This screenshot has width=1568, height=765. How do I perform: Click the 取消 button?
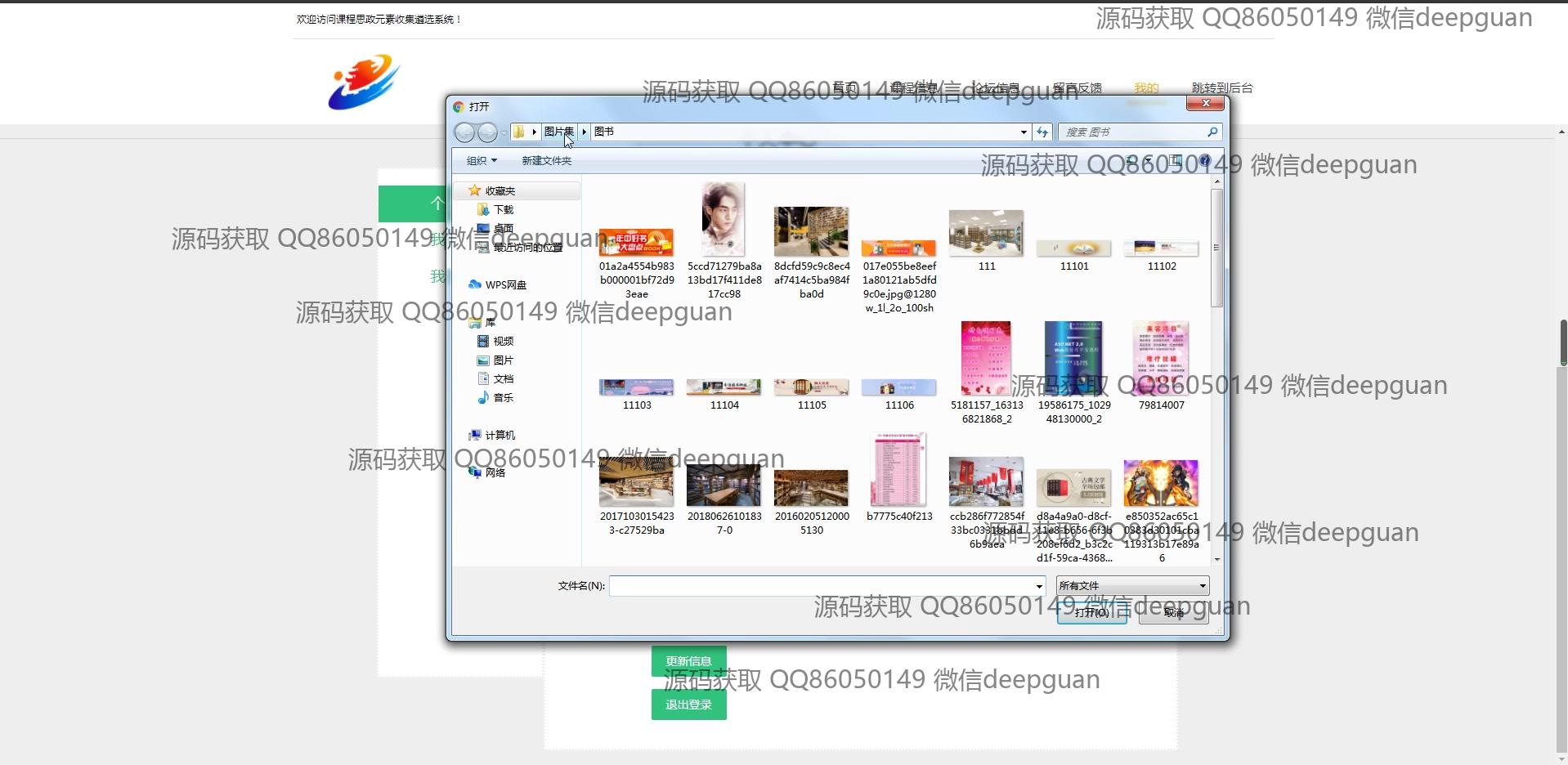[1174, 612]
